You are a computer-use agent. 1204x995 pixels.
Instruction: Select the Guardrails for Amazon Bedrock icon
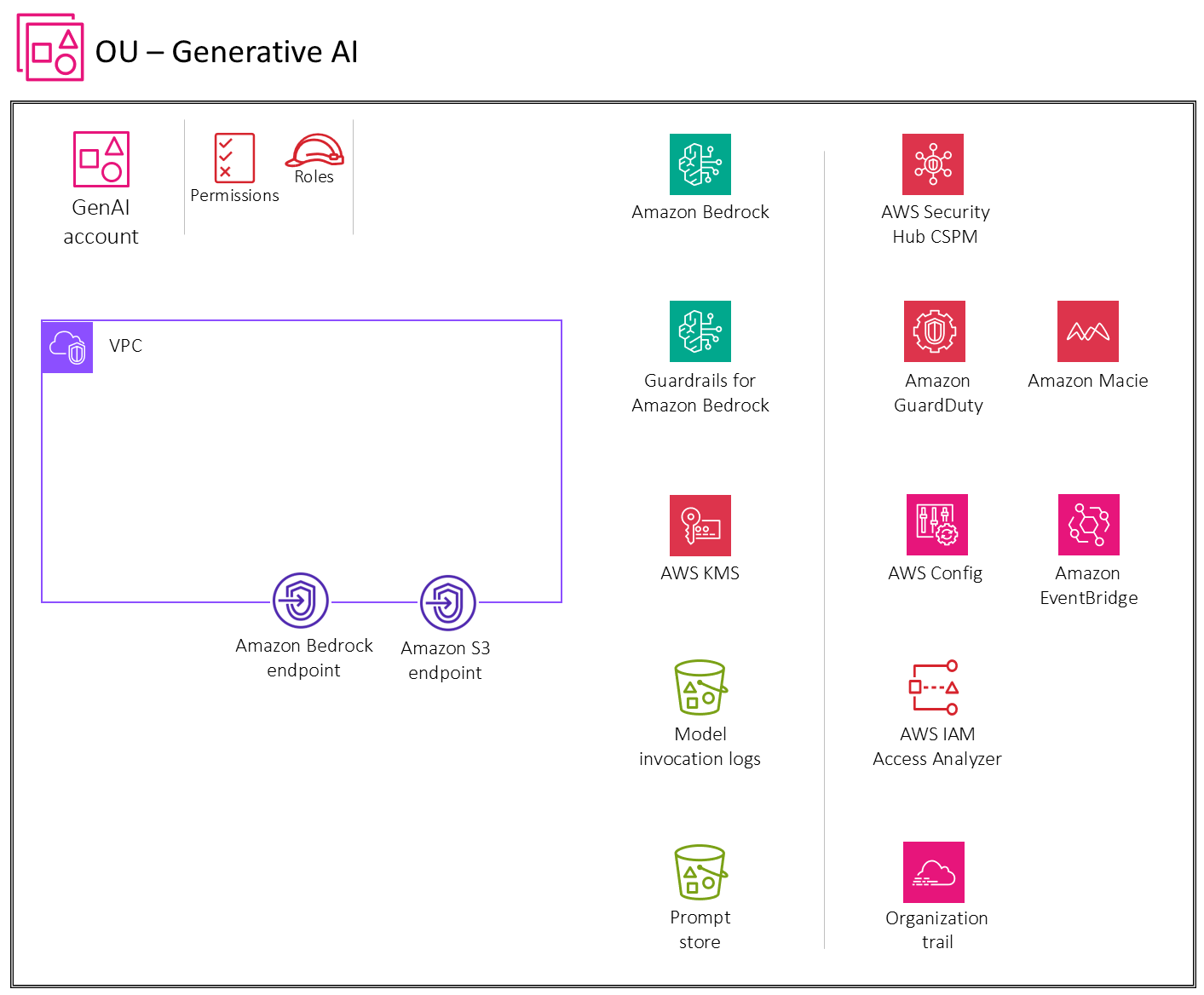tap(700, 331)
